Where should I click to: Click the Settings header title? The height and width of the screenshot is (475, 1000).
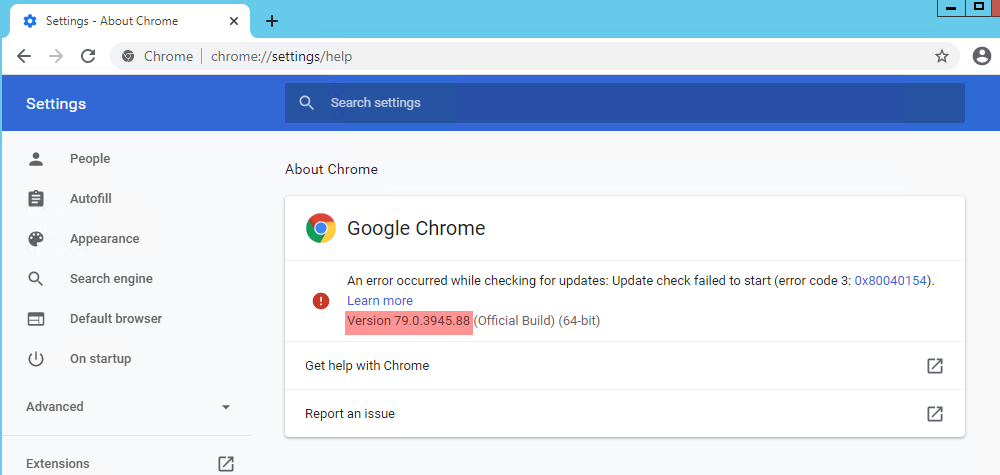pos(56,103)
